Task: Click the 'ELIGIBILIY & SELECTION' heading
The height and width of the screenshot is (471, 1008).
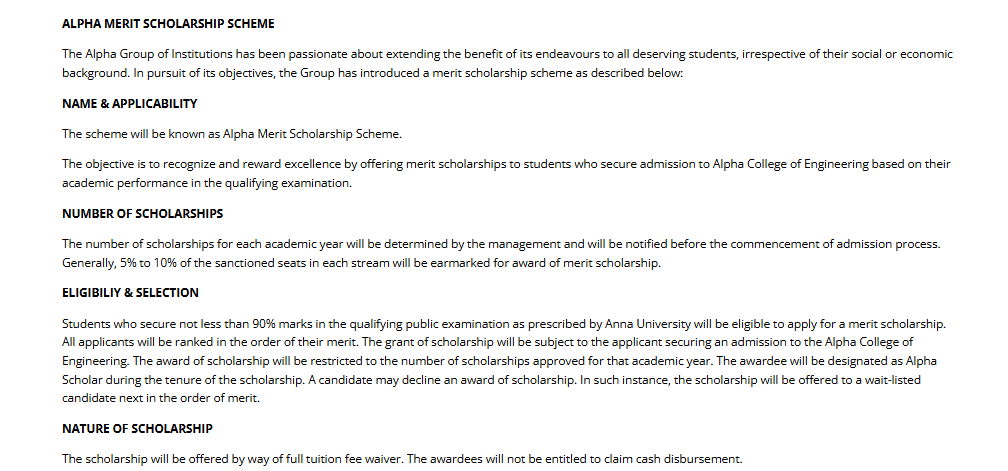Action: click(130, 293)
